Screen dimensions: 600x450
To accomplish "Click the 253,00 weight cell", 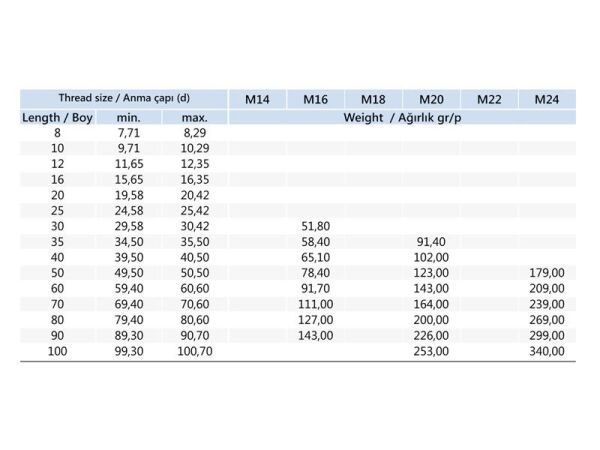I will click(431, 351).
